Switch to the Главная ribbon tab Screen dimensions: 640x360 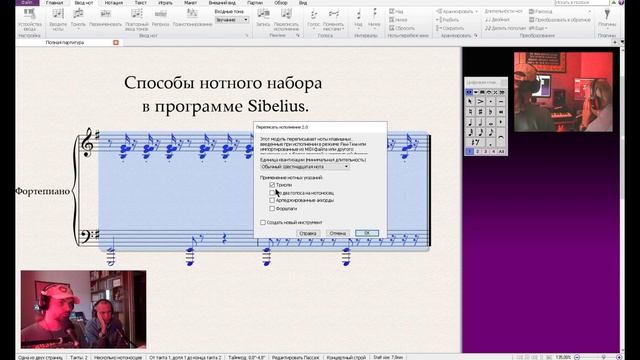(x=54, y=2)
